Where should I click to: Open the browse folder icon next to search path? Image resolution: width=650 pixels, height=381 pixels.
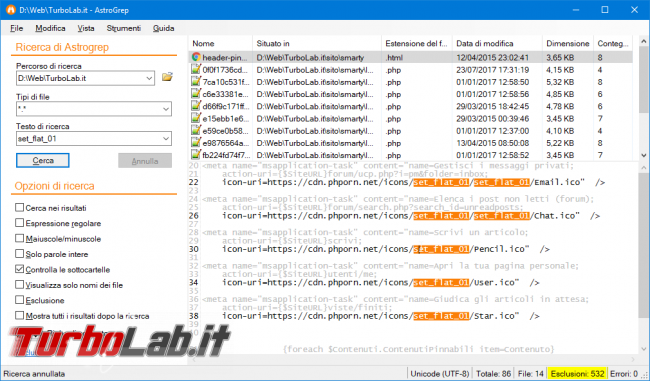(167, 77)
